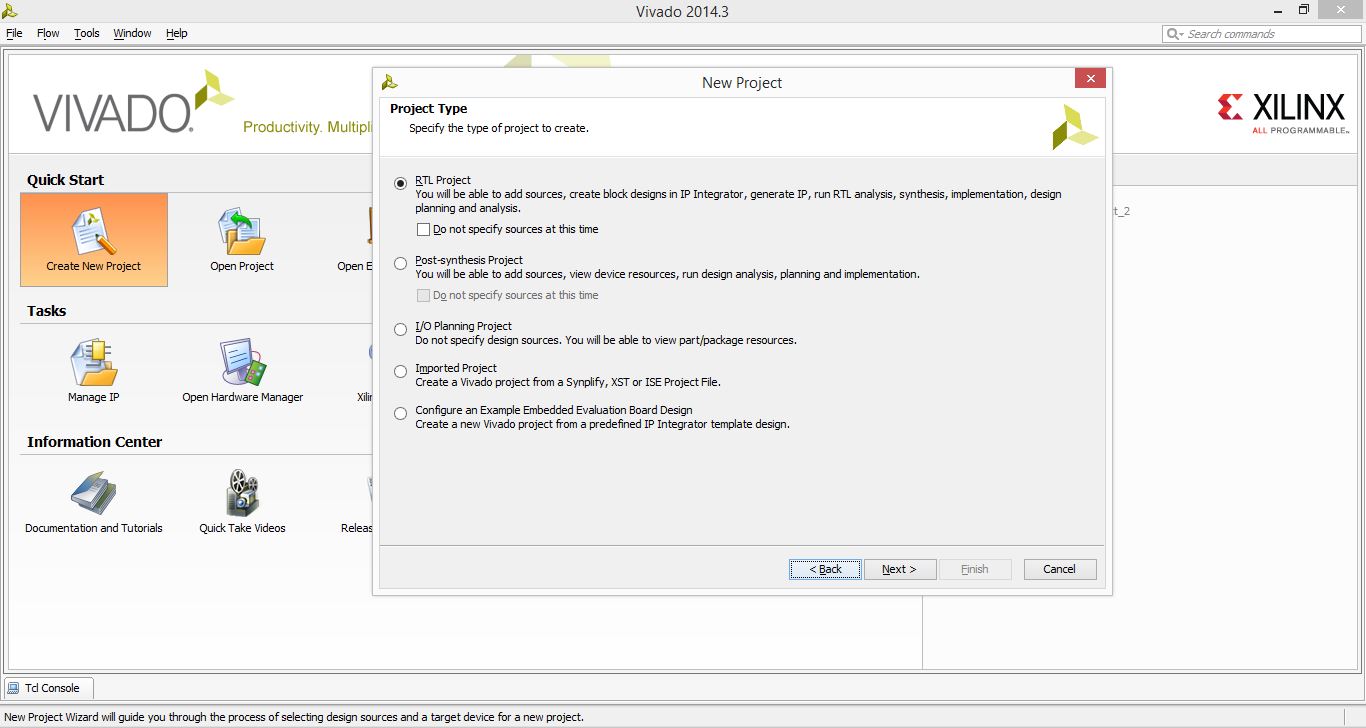Select Post-synthesis Project option
Viewport: 1366px width, 728px height.
point(401,264)
